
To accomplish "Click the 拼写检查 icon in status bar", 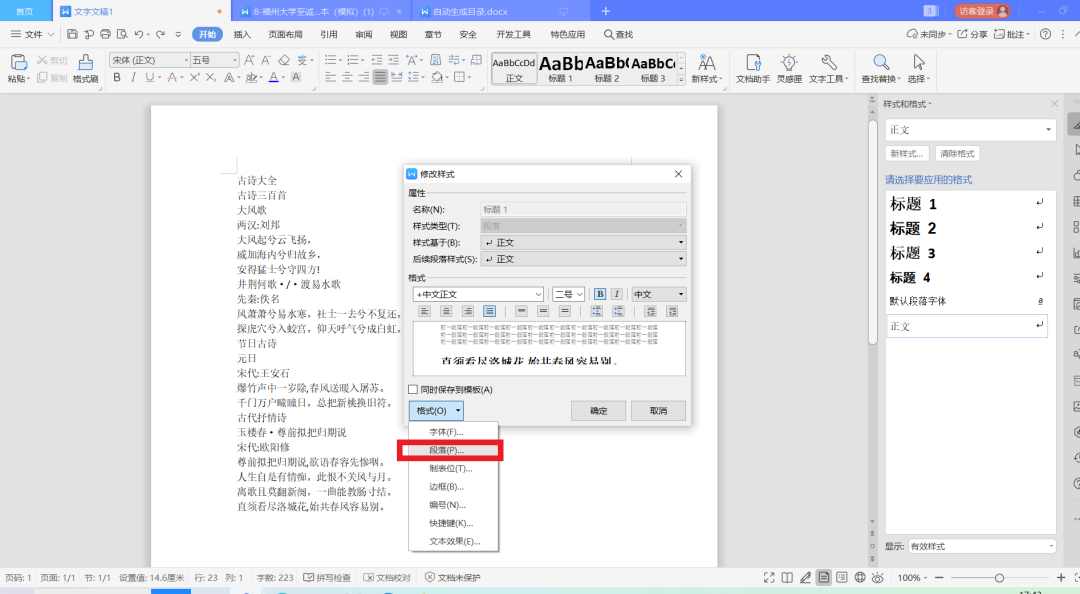I will click(x=327, y=577).
